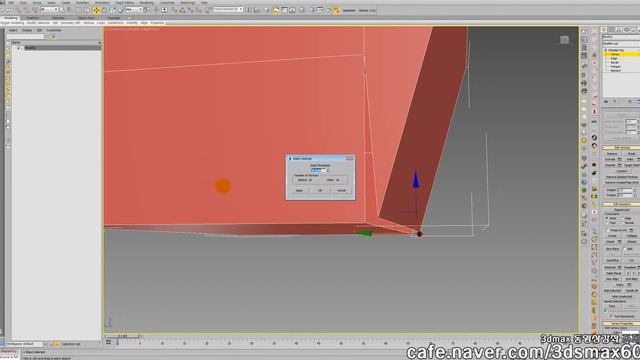
Task: Collapse the Vertex Properties rollout
Action: [x=621, y=323]
